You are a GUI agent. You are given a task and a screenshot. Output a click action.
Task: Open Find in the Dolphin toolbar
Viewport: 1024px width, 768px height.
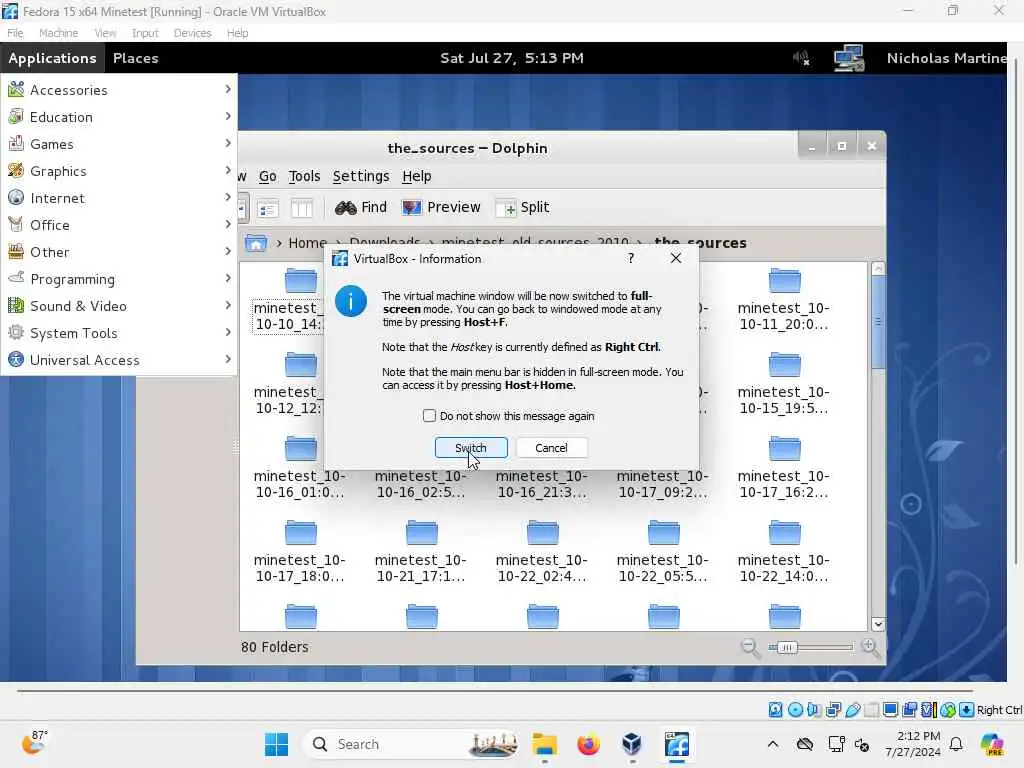pos(360,208)
